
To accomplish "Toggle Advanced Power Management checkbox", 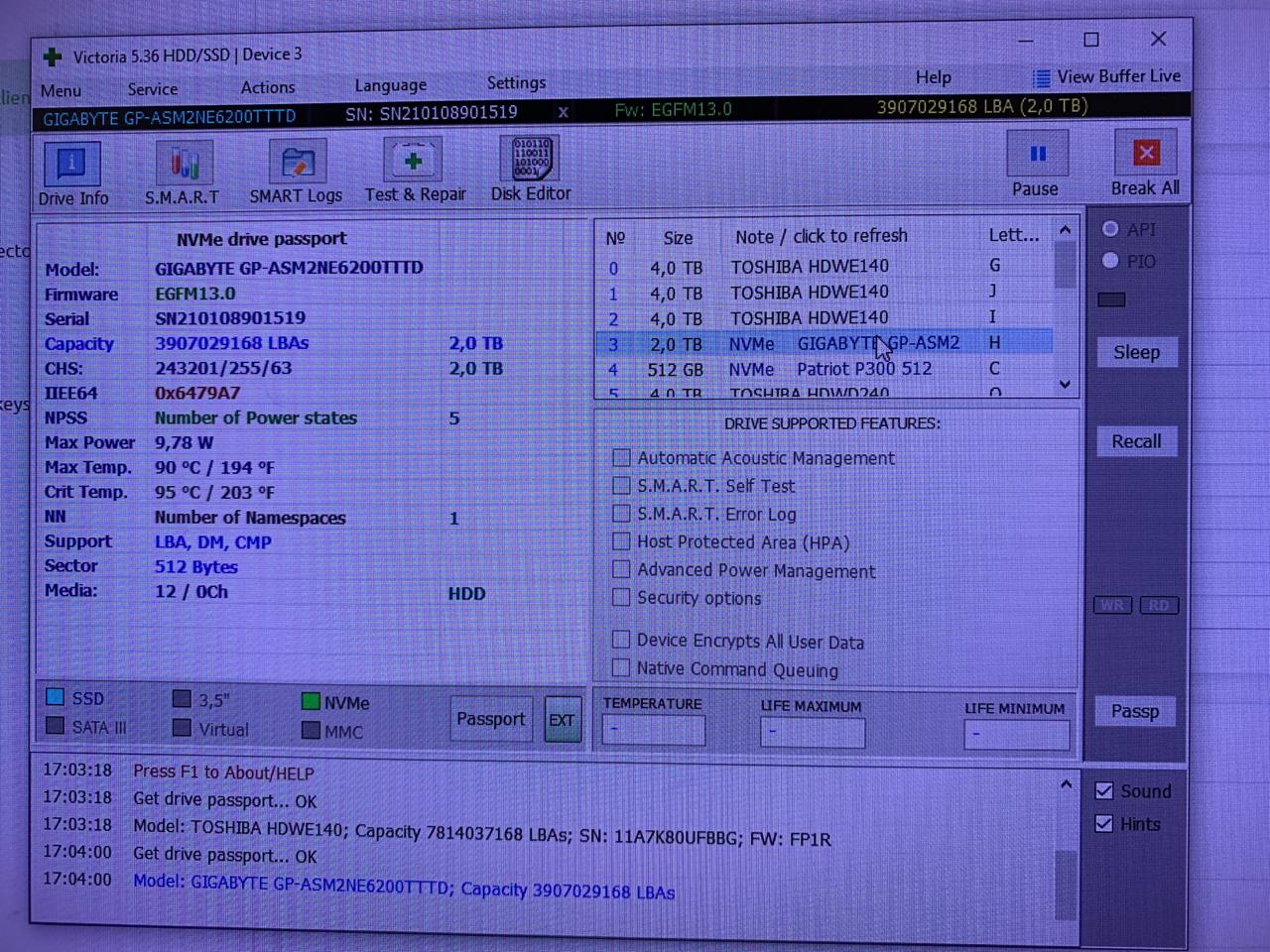I will pyautogui.click(x=621, y=569).
